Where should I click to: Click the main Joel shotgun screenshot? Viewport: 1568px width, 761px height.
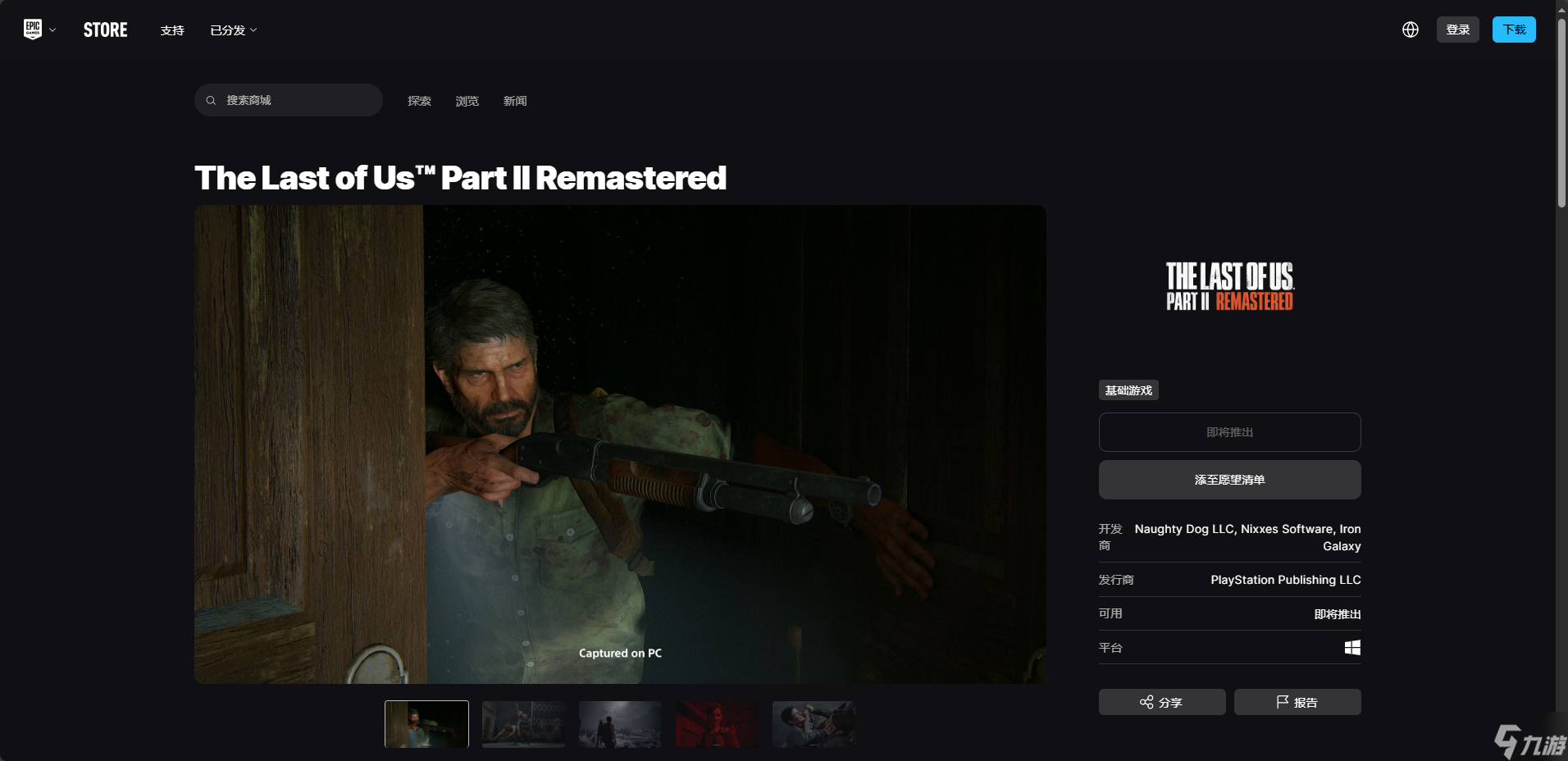(620, 444)
